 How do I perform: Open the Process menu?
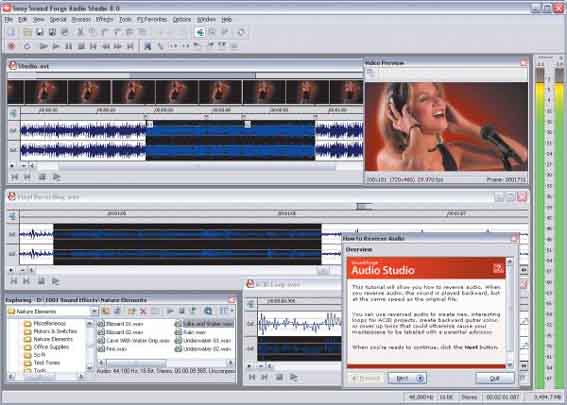click(81, 20)
